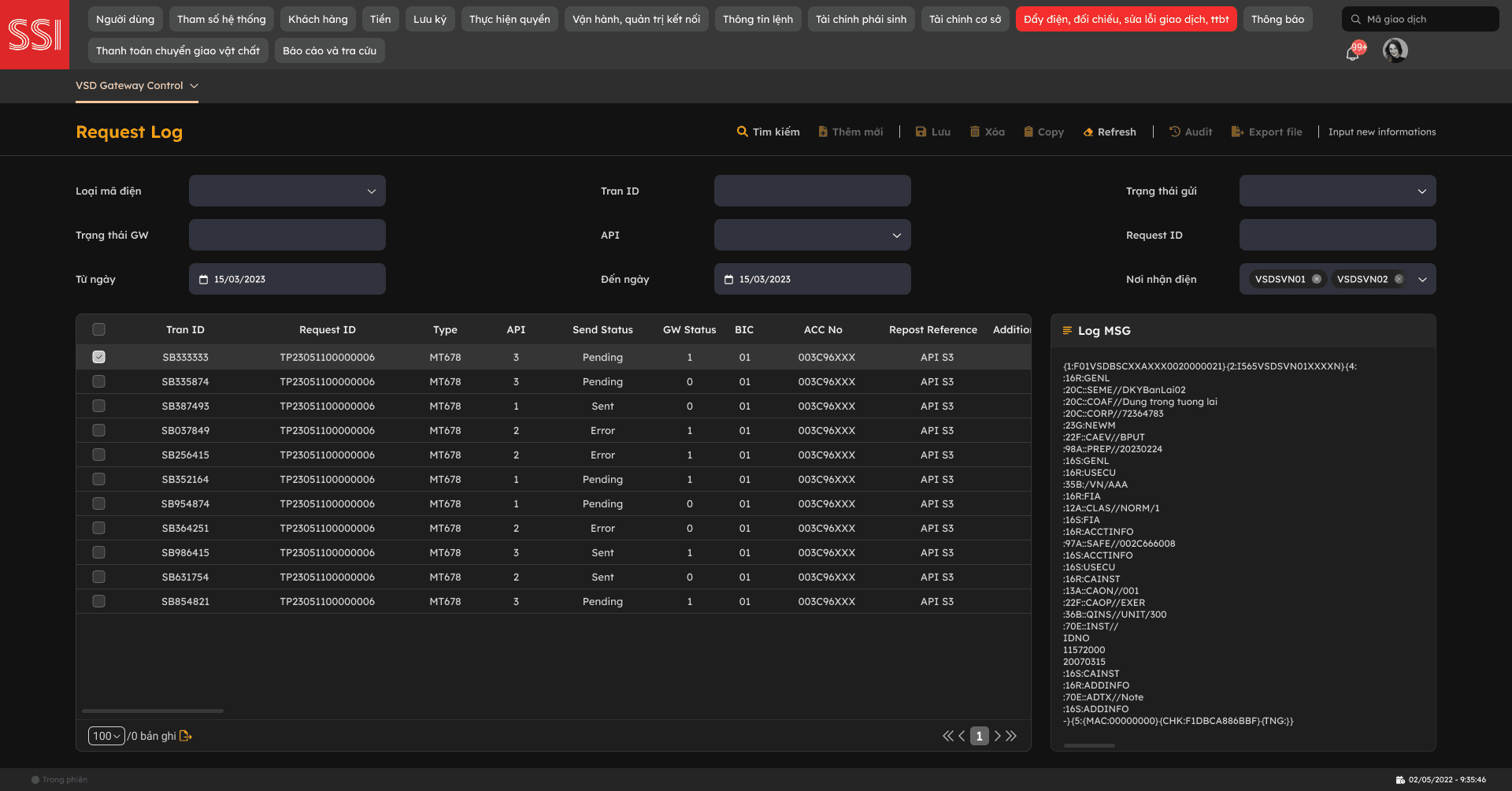Open the Khách hàng menu

317,19
